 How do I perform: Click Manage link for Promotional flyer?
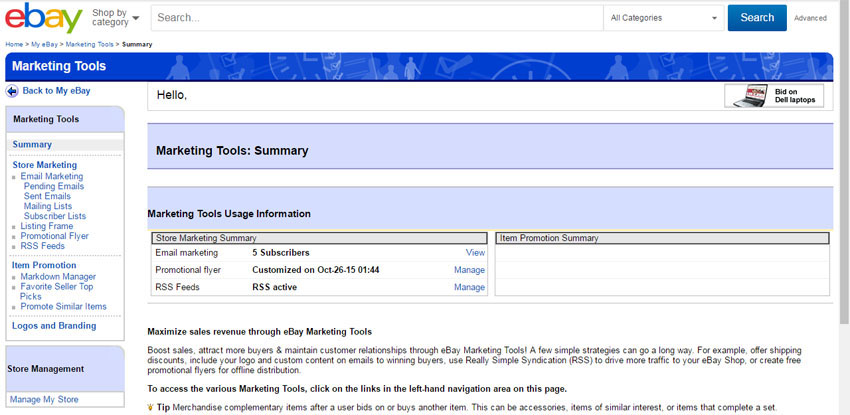click(x=469, y=270)
